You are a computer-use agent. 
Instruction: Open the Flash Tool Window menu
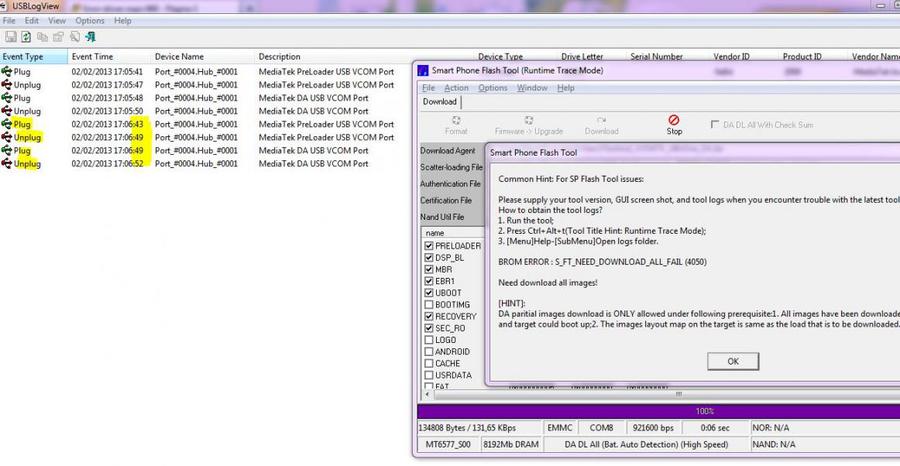tap(532, 88)
